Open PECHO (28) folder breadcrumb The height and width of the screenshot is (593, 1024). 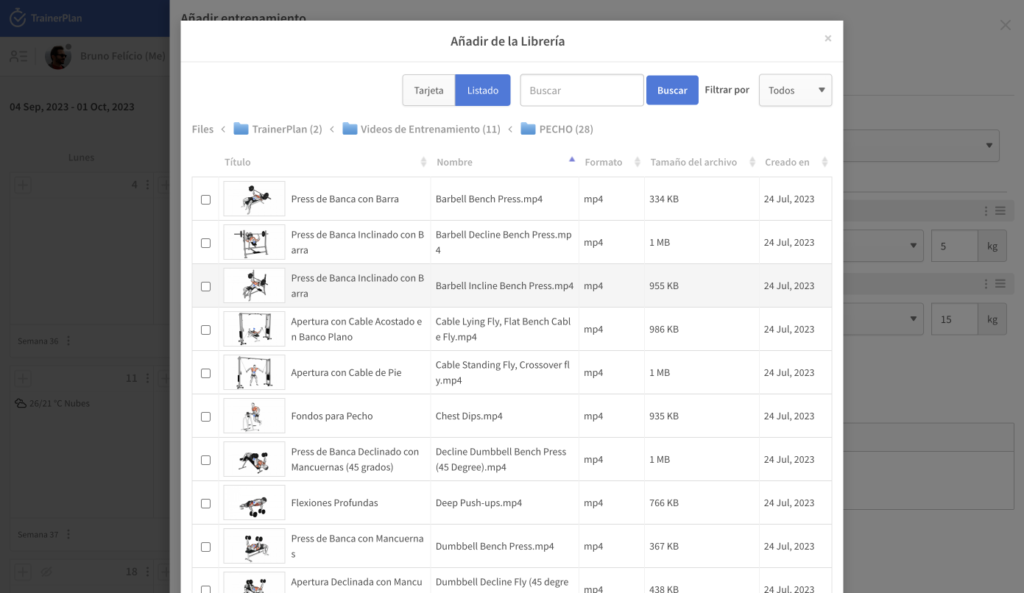(566, 129)
